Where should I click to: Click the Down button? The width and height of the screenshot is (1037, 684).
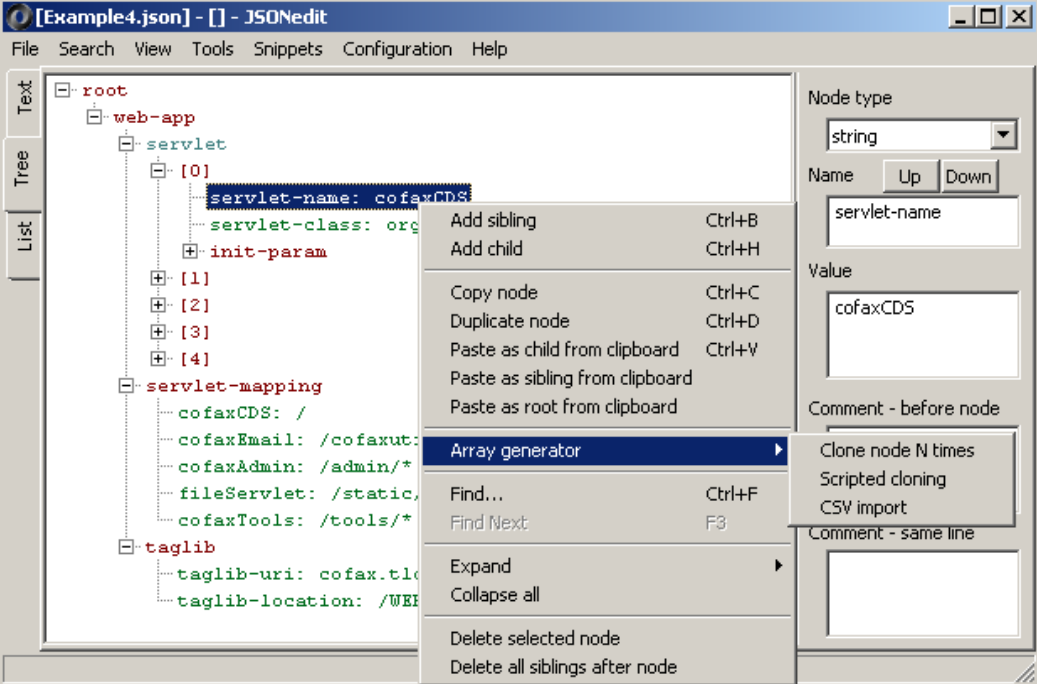pos(968,175)
